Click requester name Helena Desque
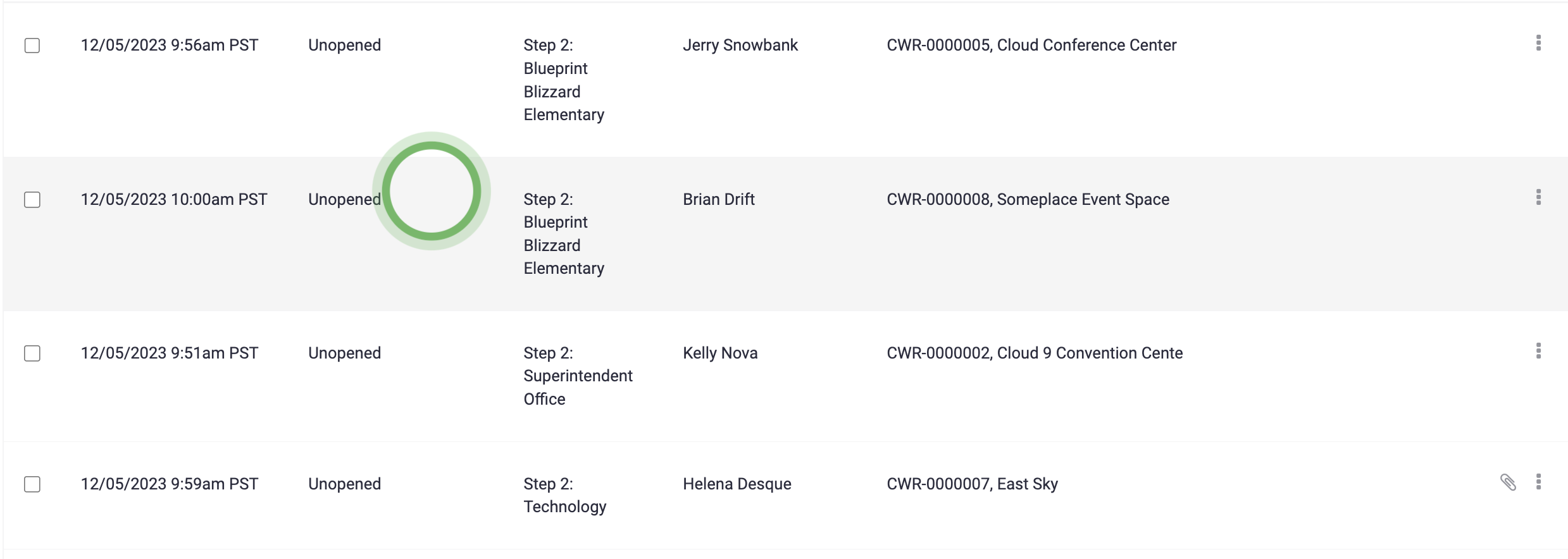Screen dimensions: 1568x559 (737, 484)
